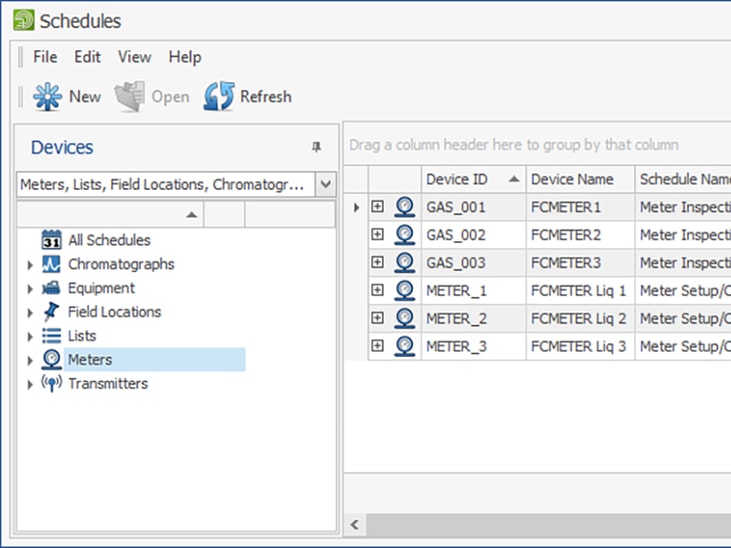Expand the Chromatographs tree node
The height and width of the screenshot is (548, 731).
[x=30, y=265]
